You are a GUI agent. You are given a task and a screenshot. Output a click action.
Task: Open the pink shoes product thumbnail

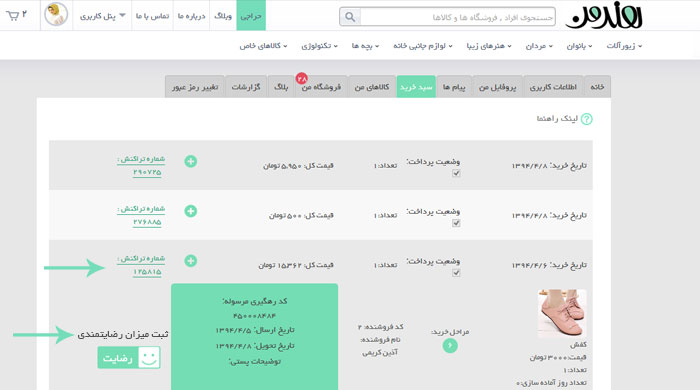(x=562, y=313)
